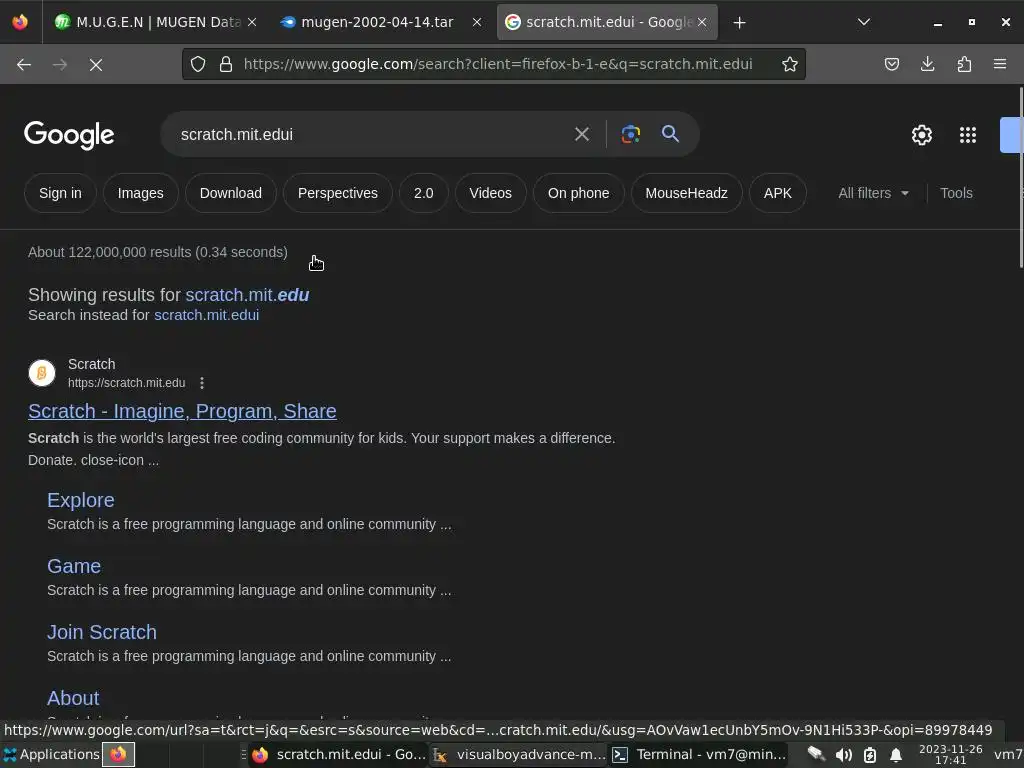Select the Perspectives filter chip
The height and width of the screenshot is (768, 1024).
coord(338,193)
